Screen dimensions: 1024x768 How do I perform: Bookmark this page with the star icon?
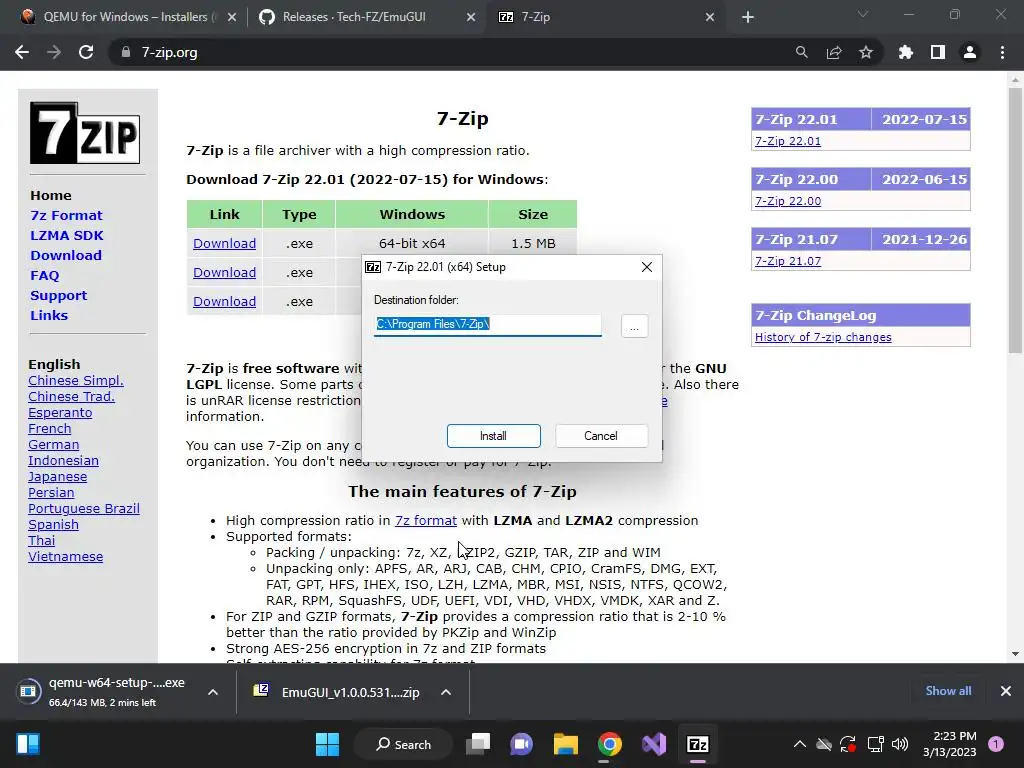click(866, 52)
